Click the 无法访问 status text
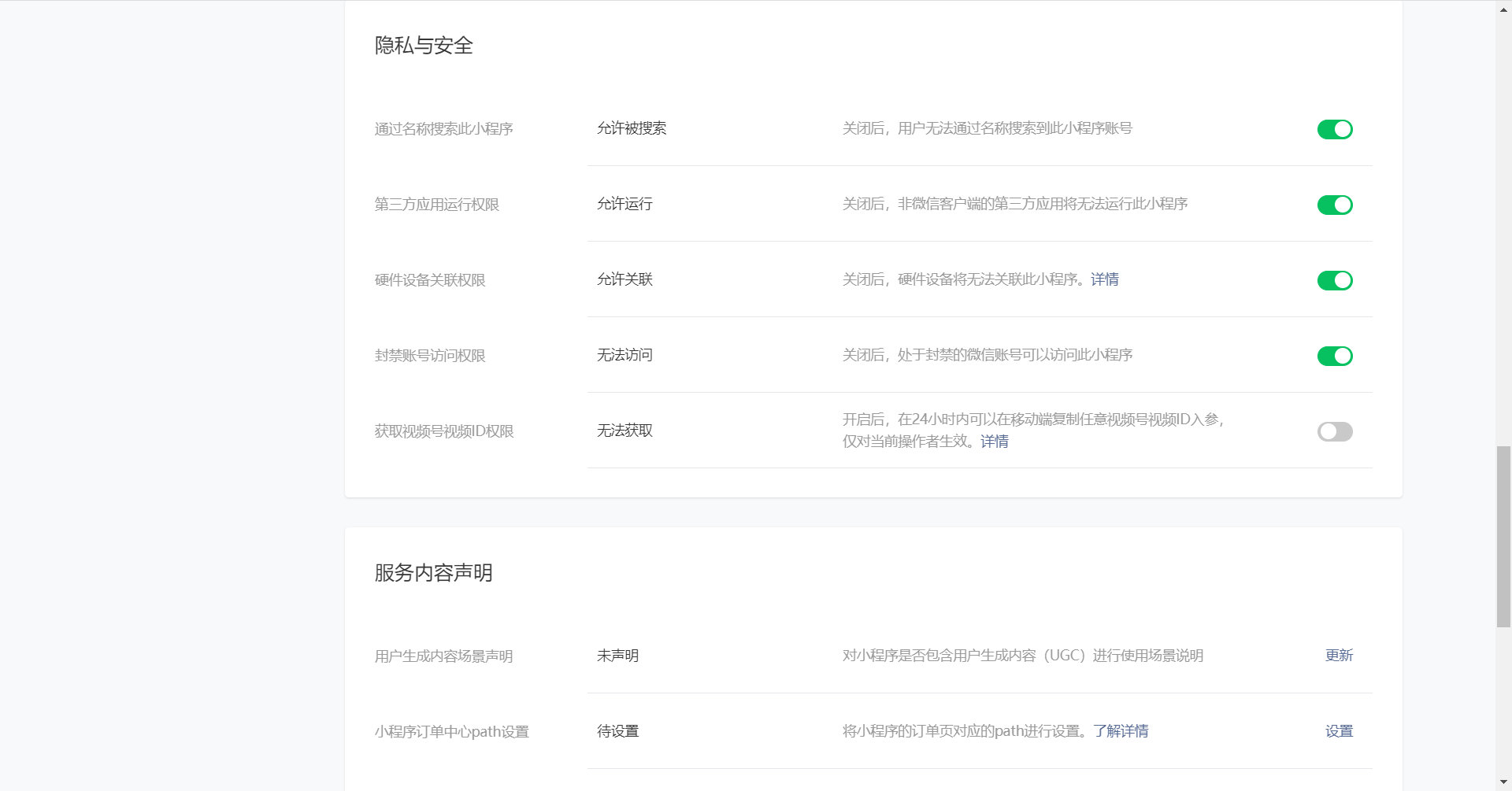Image resolution: width=1512 pixels, height=791 pixels. click(624, 355)
